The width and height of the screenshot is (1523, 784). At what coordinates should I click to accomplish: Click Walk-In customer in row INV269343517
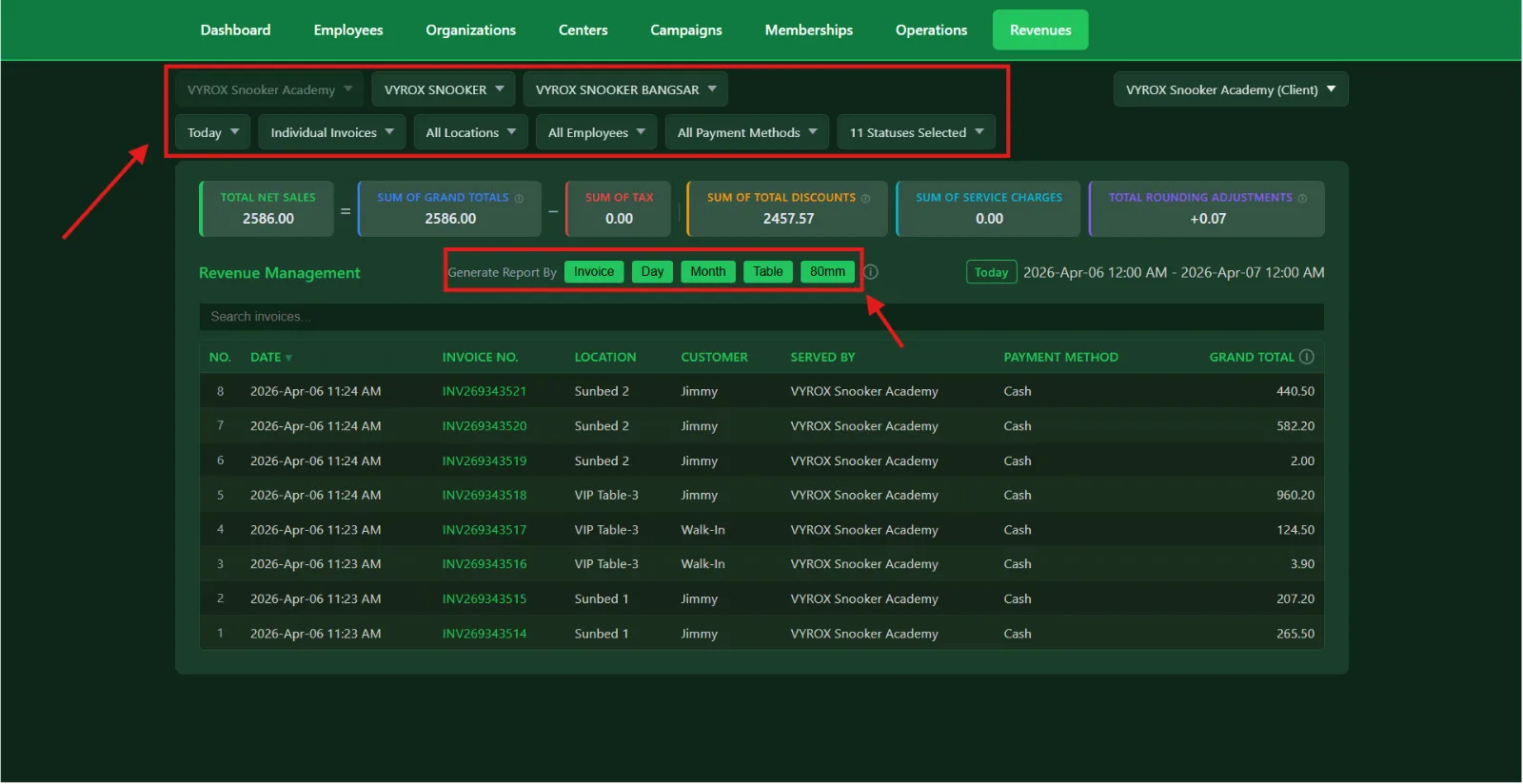pyautogui.click(x=702, y=530)
